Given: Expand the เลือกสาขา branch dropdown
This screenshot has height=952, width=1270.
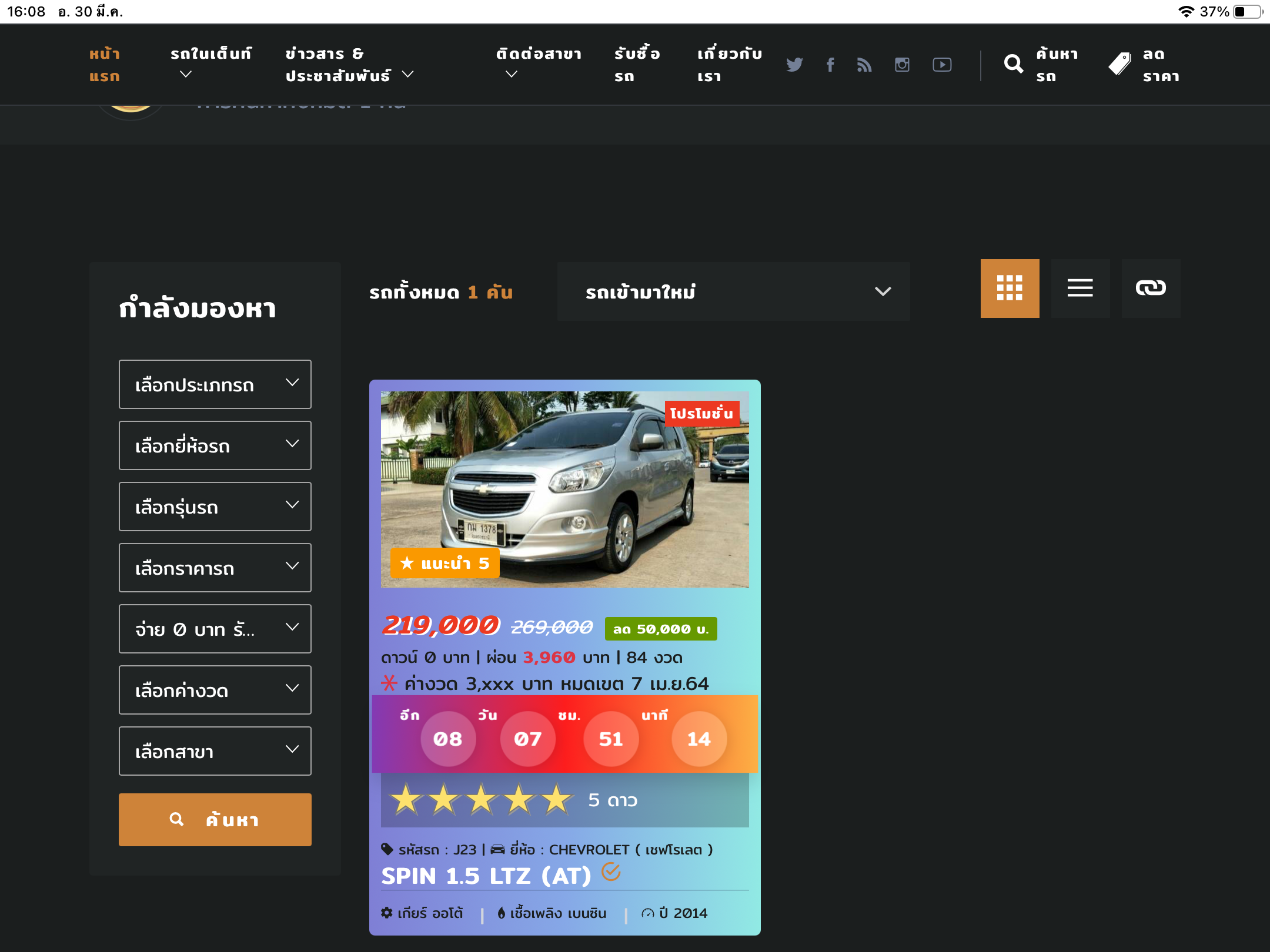Looking at the screenshot, I should point(215,751).
